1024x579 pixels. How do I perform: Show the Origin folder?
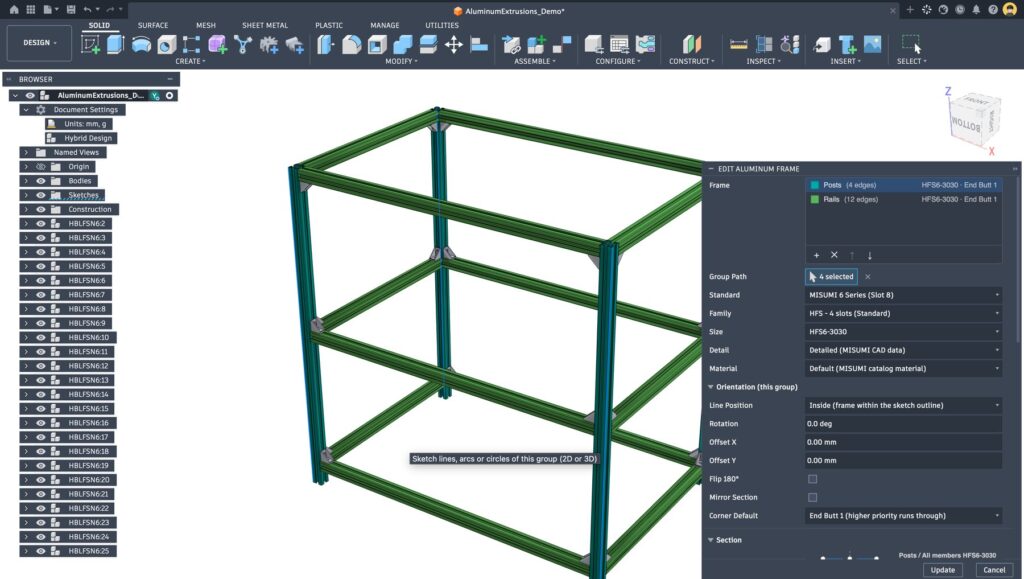pos(40,166)
